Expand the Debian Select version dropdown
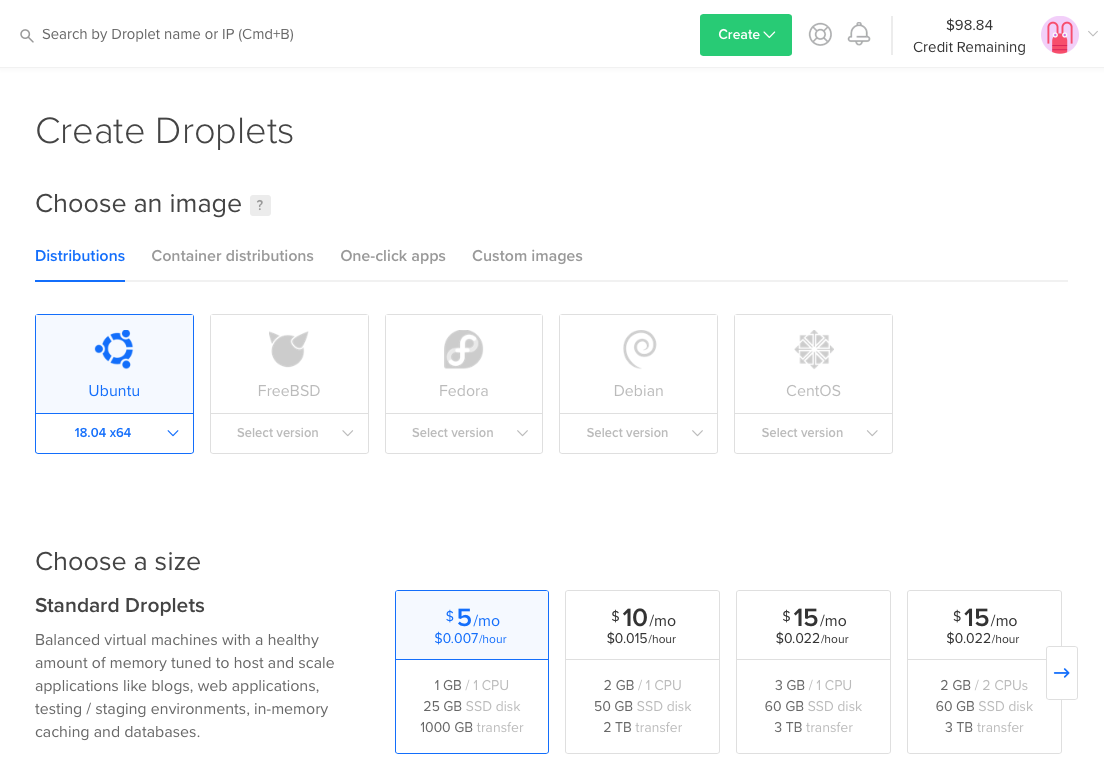The image size is (1104, 771). (x=638, y=433)
